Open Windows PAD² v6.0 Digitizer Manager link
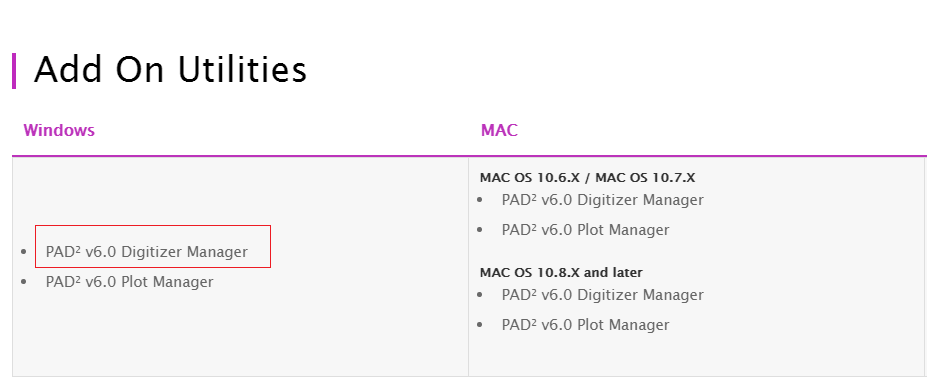 click(147, 252)
